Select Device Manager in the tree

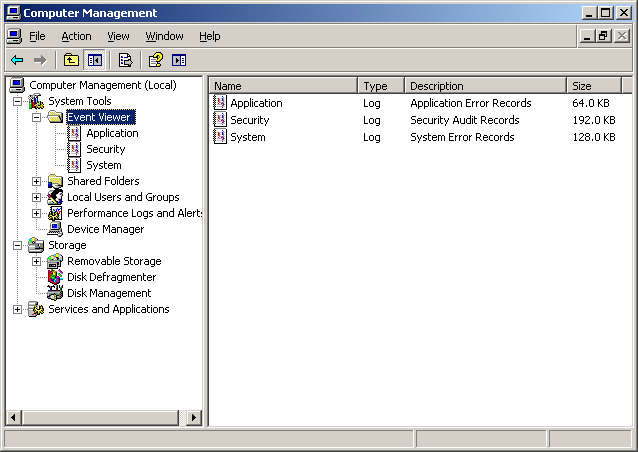105,229
